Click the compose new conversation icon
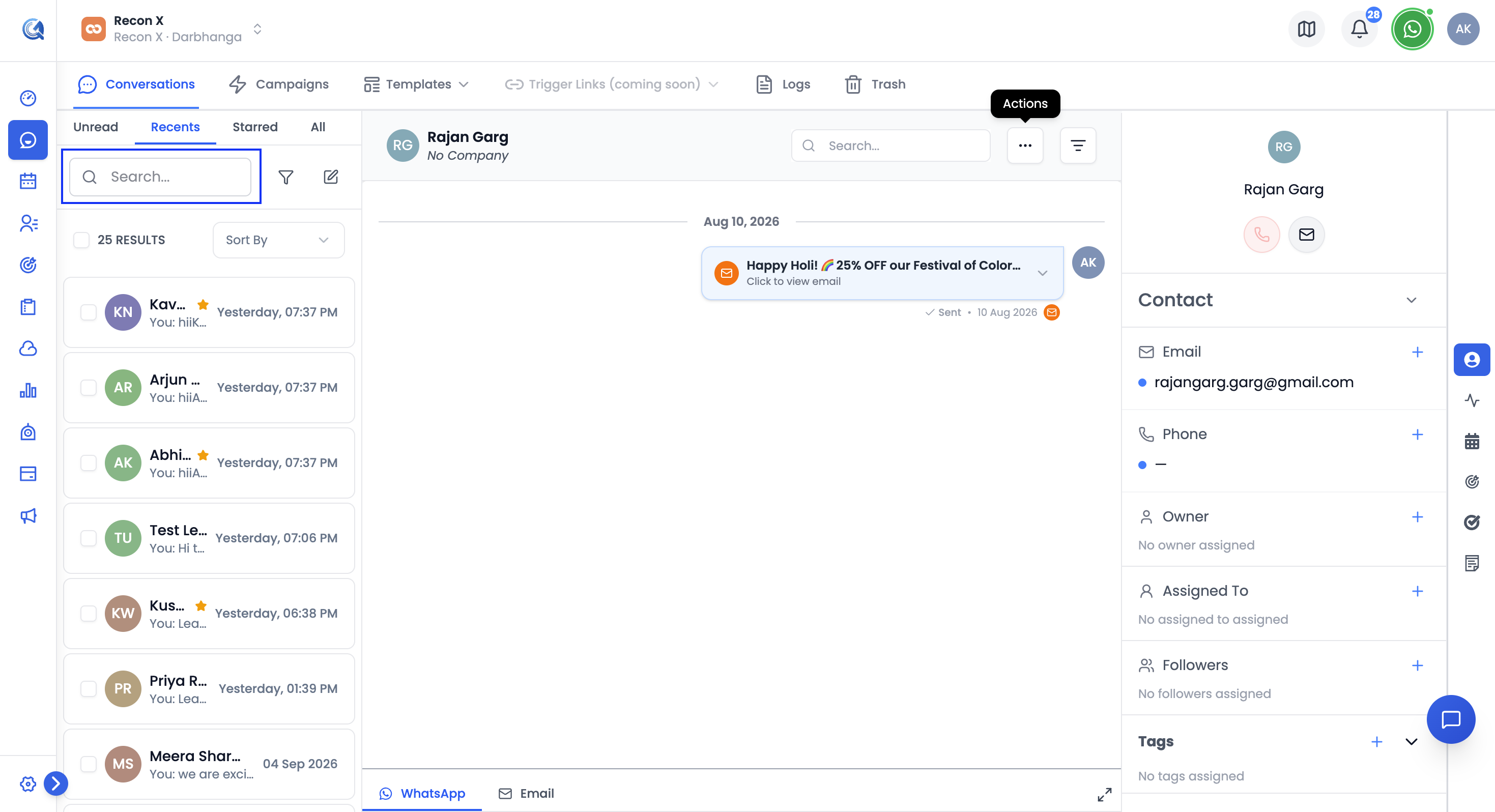 (331, 177)
